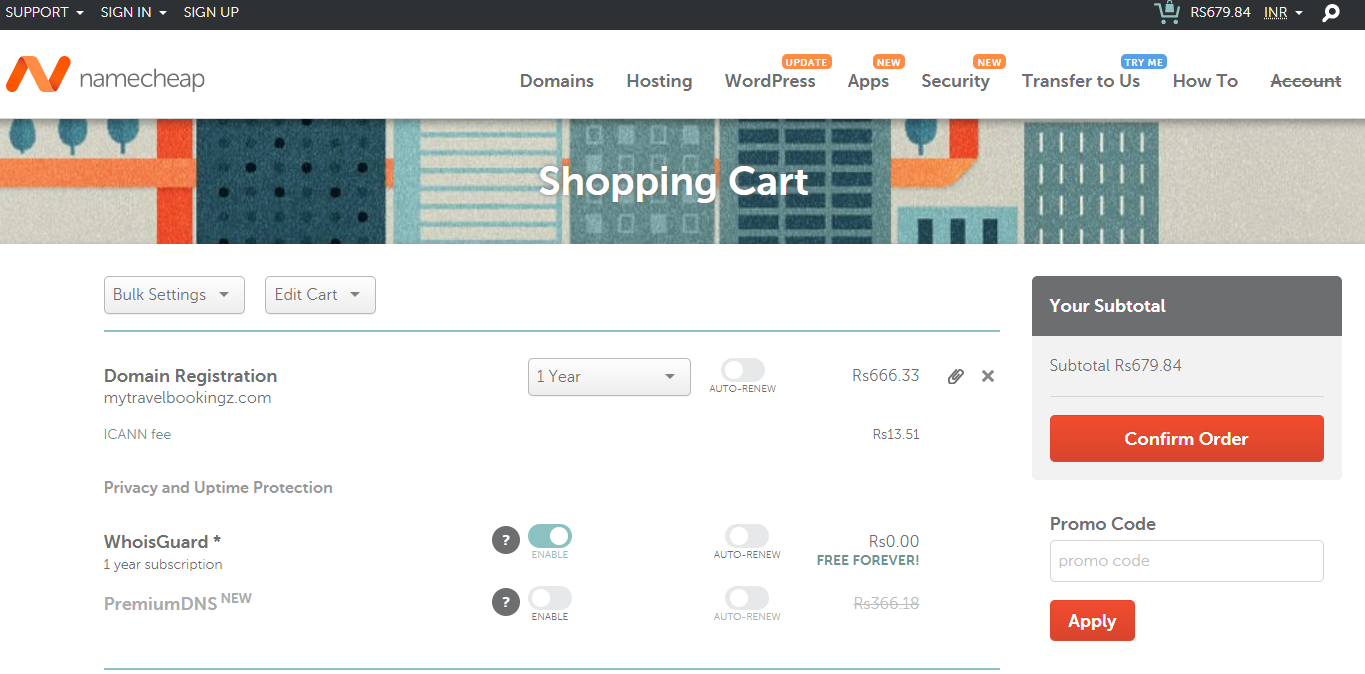Open the shopping cart icon in top bar

coord(1166,12)
